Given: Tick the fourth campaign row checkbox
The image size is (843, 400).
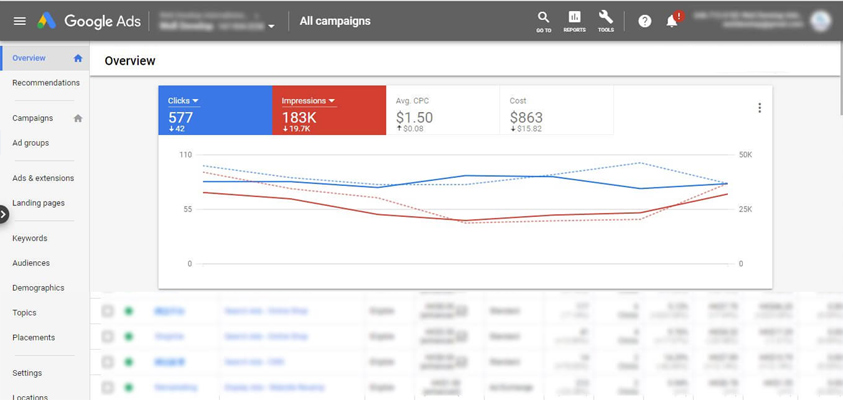Looking at the screenshot, I should [108, 387].
